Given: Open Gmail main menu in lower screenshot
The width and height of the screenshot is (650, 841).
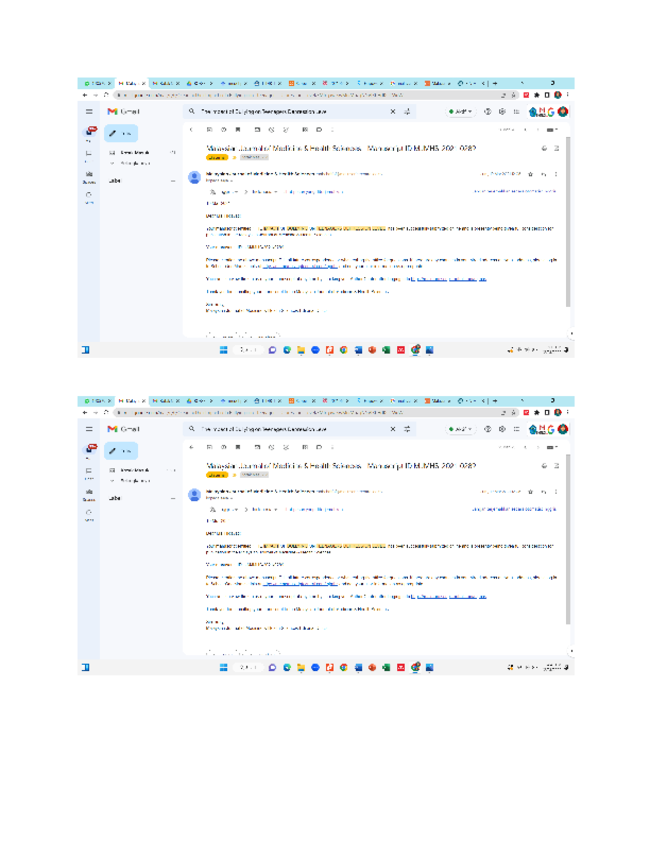Looking at the screenshot, I should (89, 429).
